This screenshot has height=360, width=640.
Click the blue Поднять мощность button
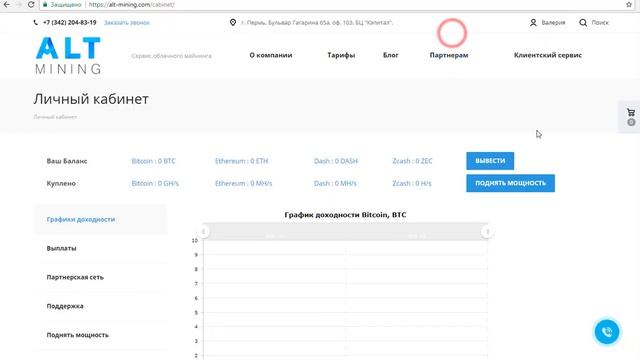[511, 183]
